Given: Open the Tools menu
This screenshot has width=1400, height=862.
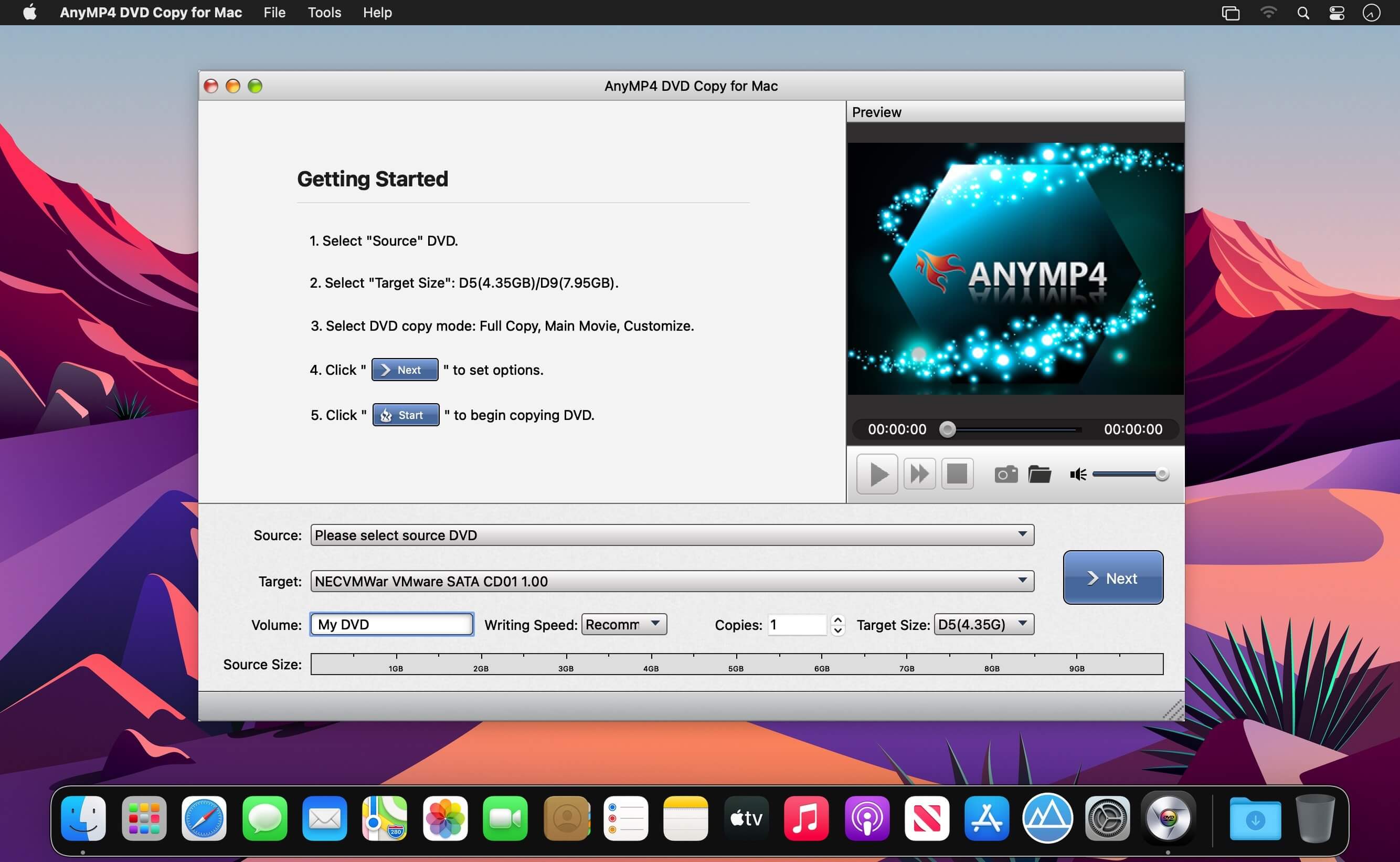Looking at the screenshot, I should pos(324,13).
